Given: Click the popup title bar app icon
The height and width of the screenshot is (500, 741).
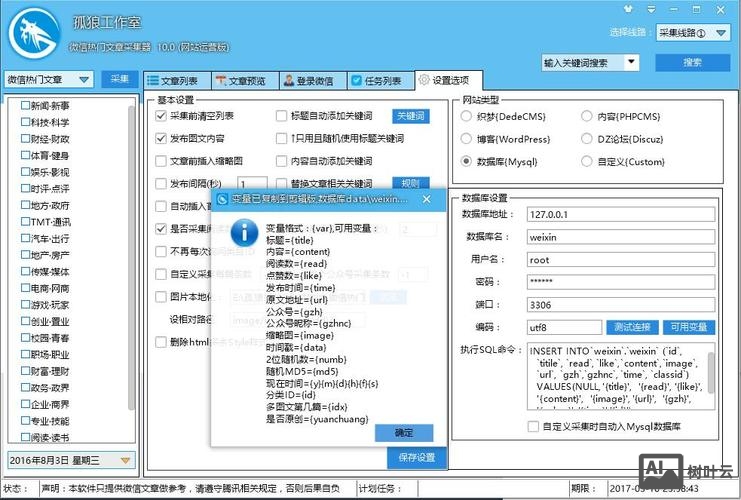Looking at the screenshot, I should coord(222,199).
